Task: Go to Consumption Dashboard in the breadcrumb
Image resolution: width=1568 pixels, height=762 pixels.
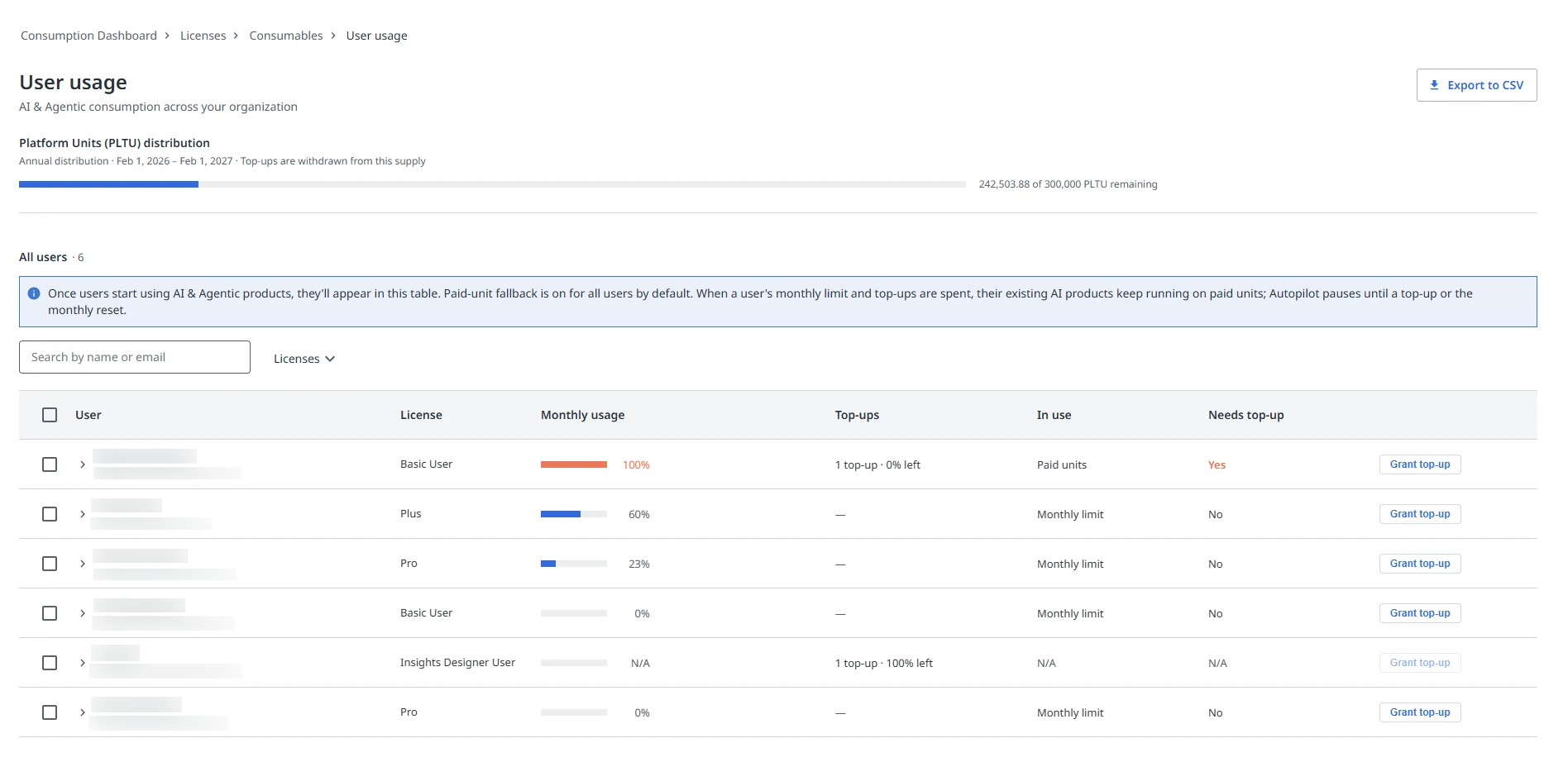Action: tap(88, 36)
